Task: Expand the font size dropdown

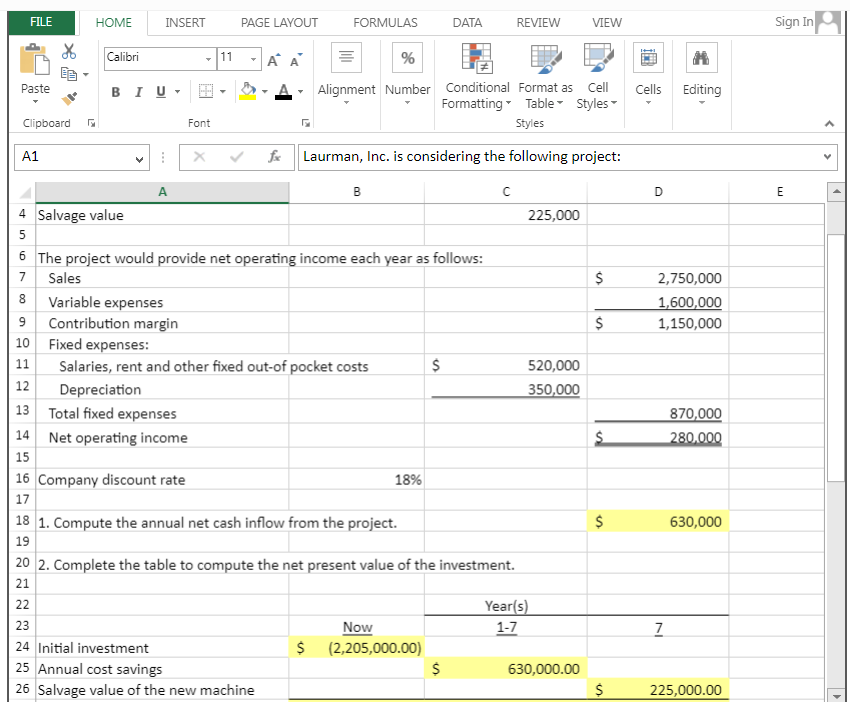Action: tap(254, 58)
